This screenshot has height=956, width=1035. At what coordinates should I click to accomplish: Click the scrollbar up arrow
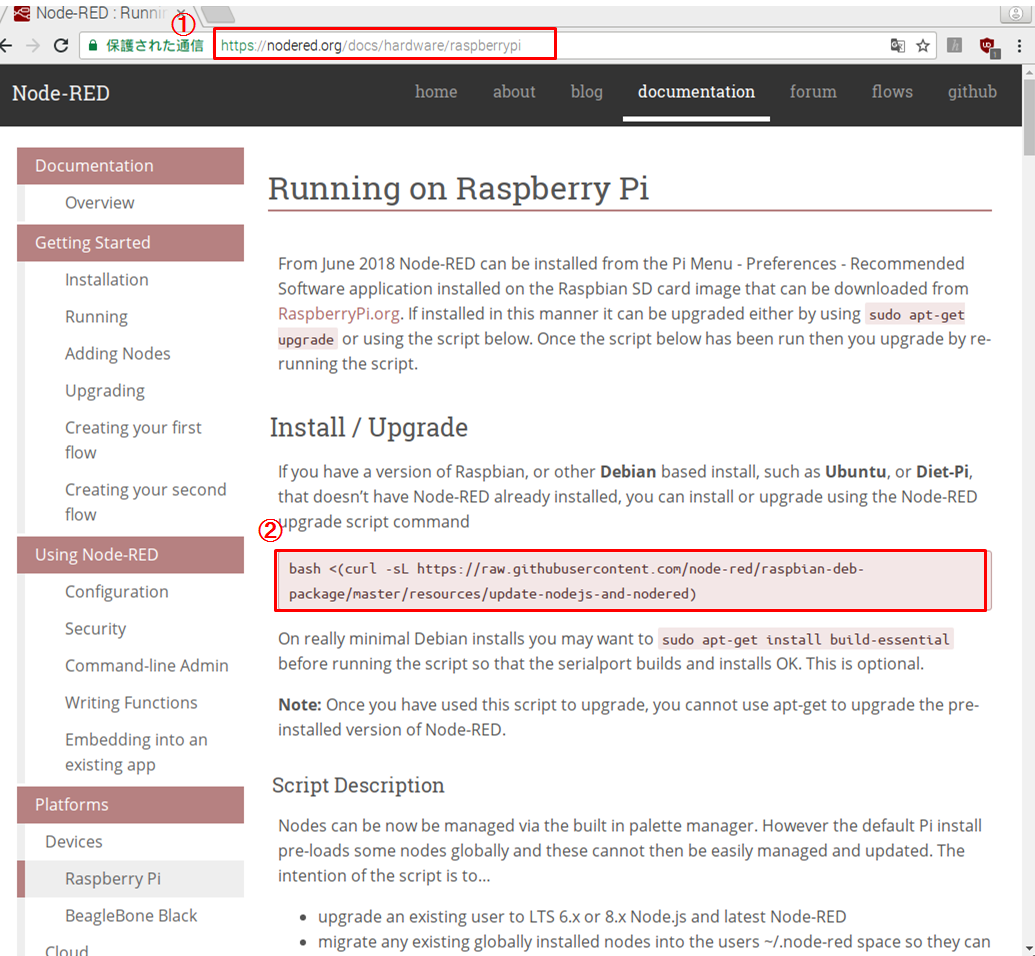pyautogui.click(x=1028, y=71)
